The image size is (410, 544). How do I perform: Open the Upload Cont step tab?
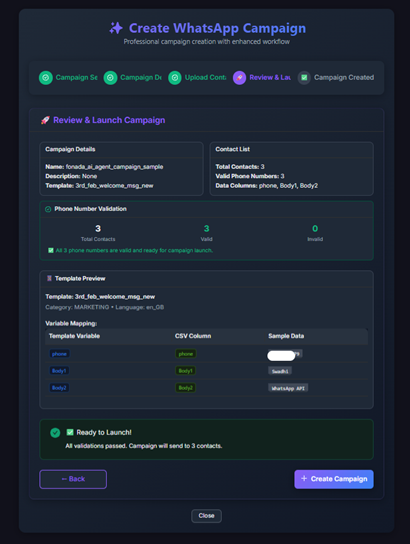197,78
